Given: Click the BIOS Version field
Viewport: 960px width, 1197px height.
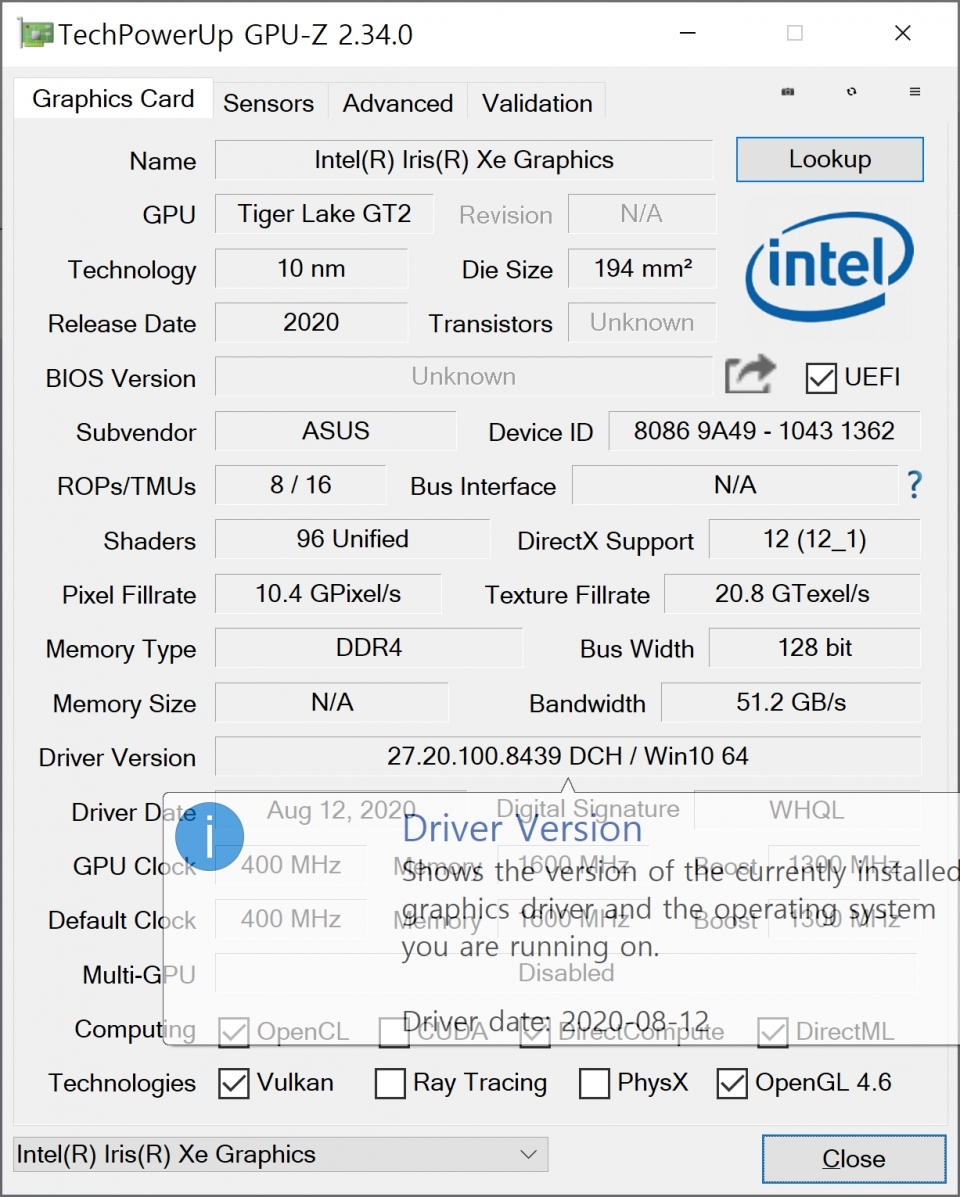Looking at the screenshot, I should pyautogui.click(x=464, y=376).
